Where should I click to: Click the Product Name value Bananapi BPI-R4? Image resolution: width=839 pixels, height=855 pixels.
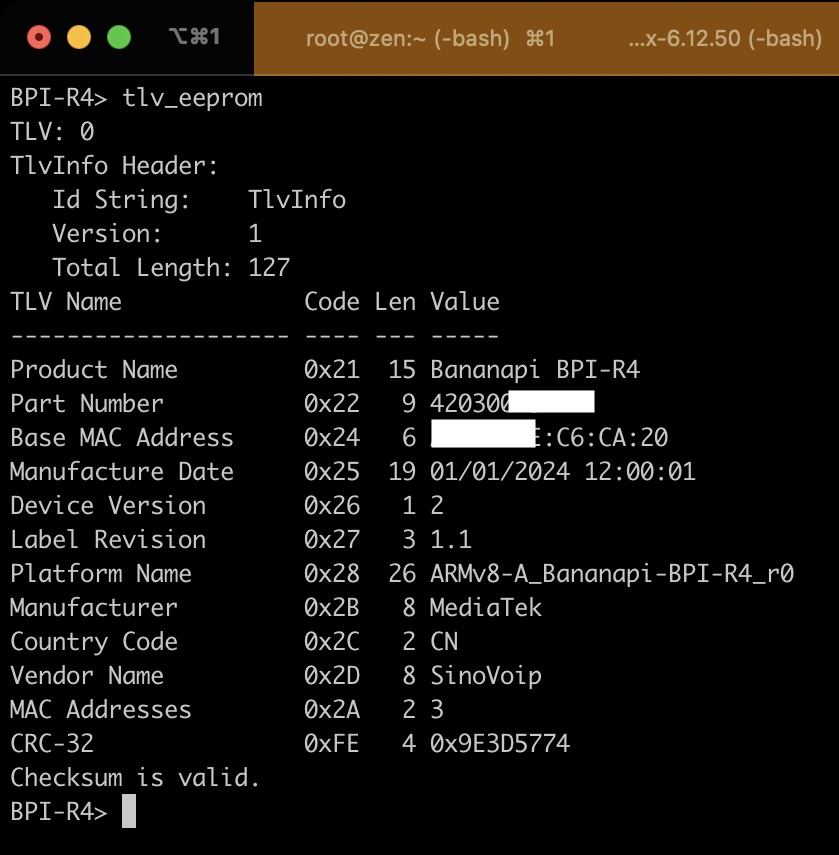pyautogui.click(x=535, y=370)
